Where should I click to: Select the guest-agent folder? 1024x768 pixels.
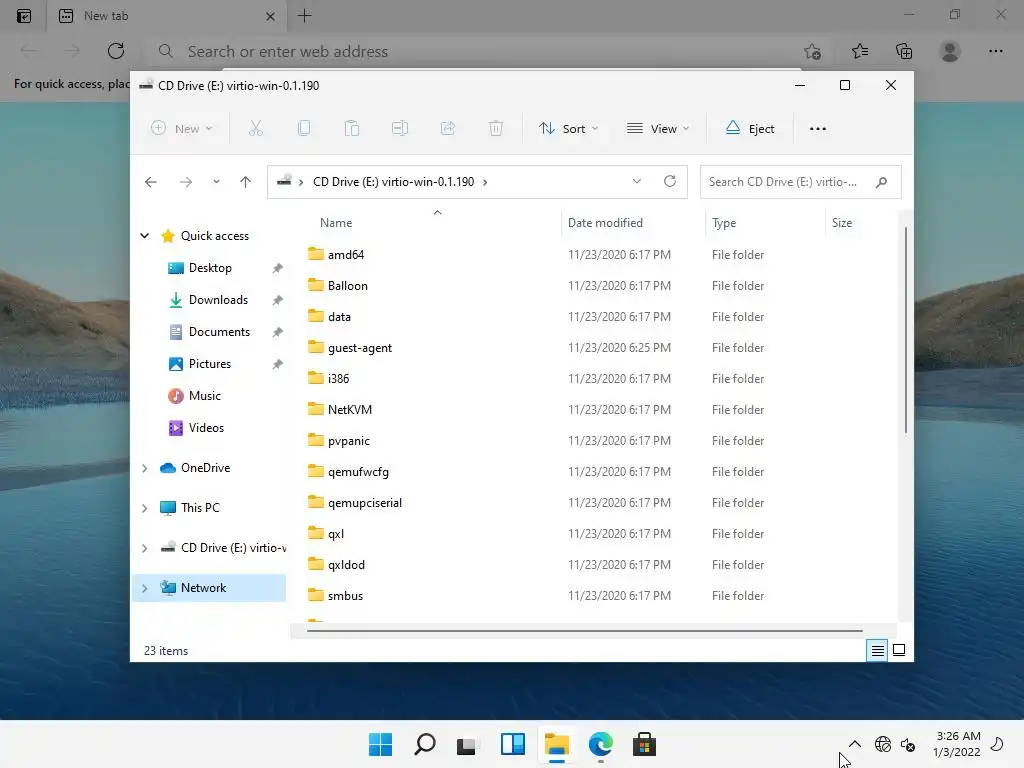pos(360,348)
